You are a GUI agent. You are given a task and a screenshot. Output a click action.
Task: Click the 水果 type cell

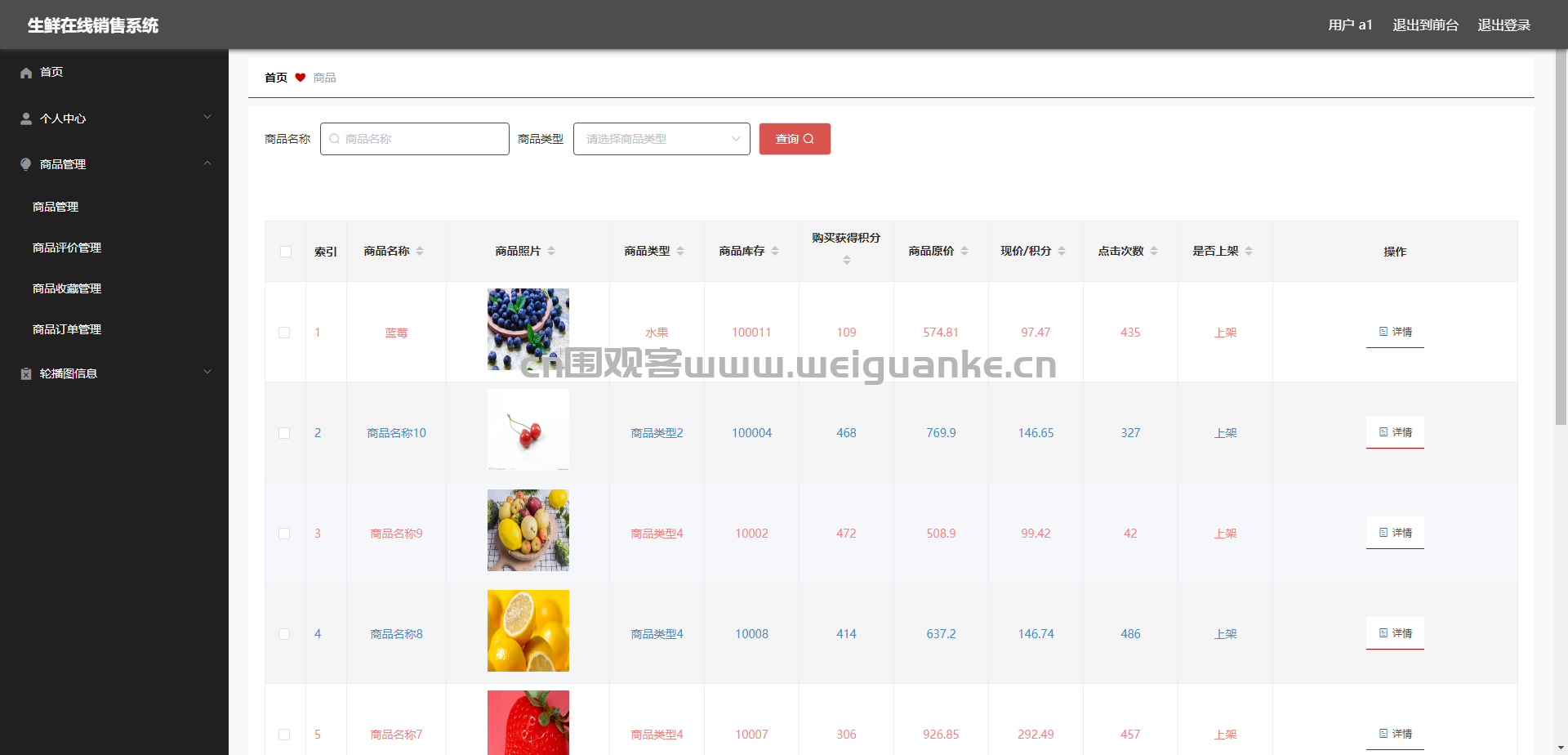coord(657,333)
